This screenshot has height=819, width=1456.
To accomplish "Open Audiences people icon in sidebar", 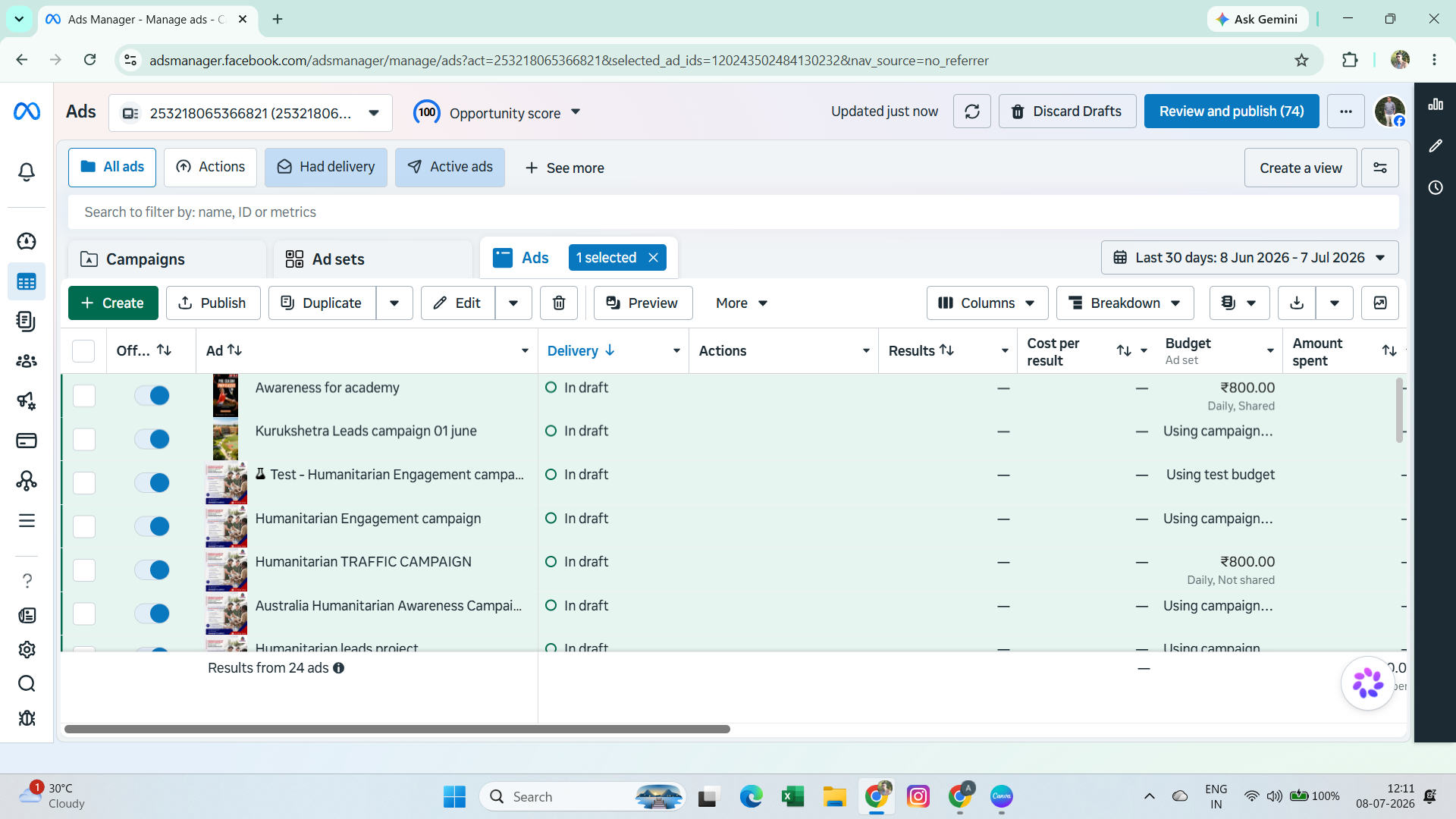I will tap(27, 361).
